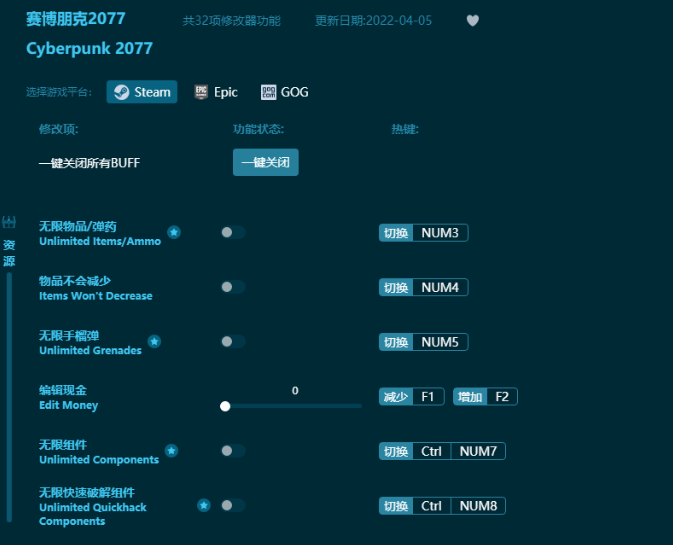The width and height of the screenshot is (673, 545).
Task: Click the Epic Games logo icon
Action: click(201, 92)
